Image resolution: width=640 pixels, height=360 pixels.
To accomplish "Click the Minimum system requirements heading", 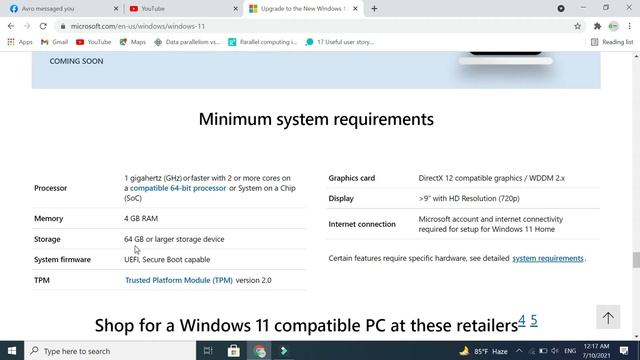I will [x=316, y=119].
